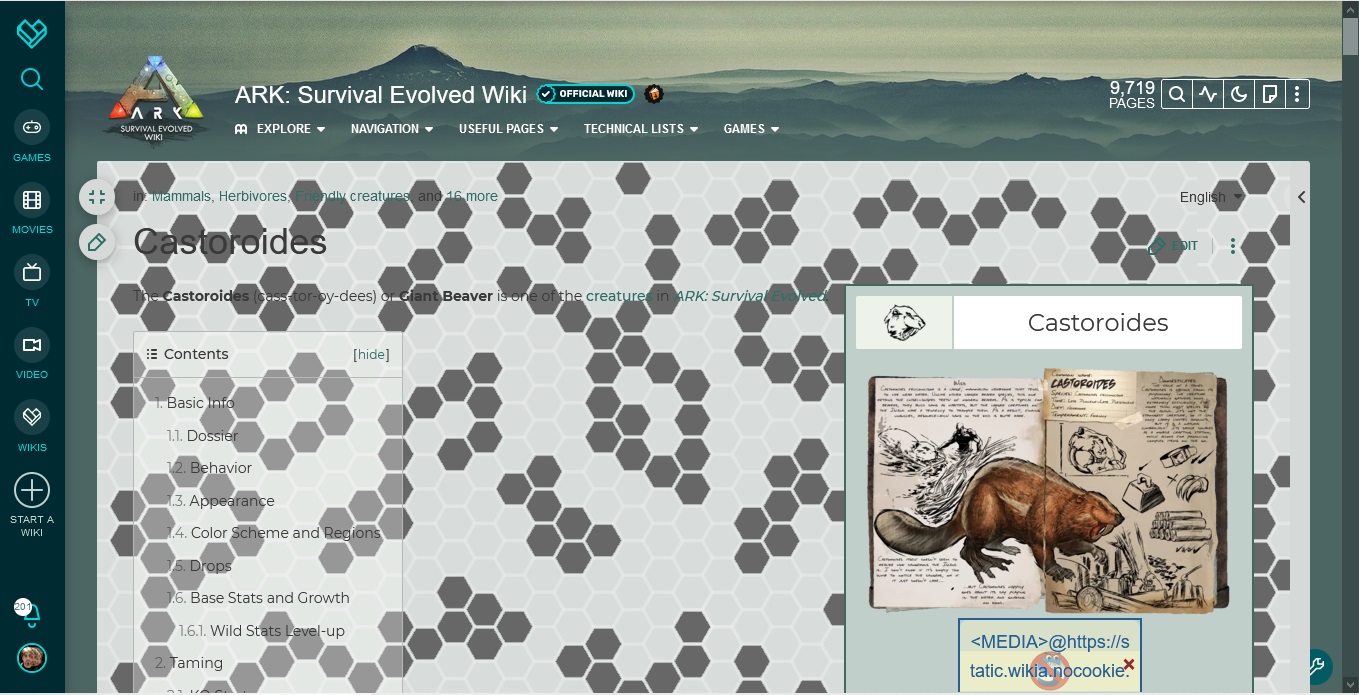This screenshot has height=695, width=1359.
Task: Jump to Color Scheme and Regions
Action: [x=273, y=533]
